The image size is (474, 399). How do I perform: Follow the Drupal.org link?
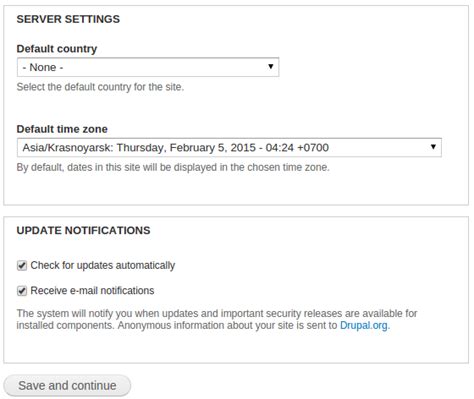pos(364,325)
